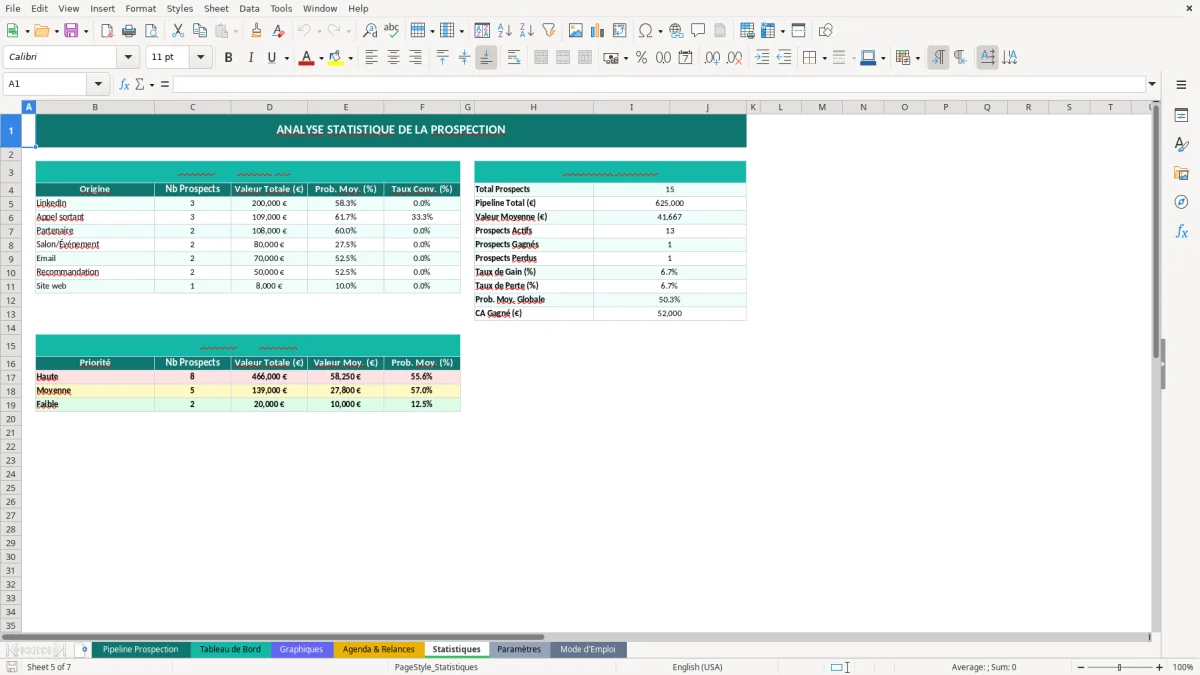Expand the borders dropdown arrow
Viewport: 1200px width, 675px height.
click(x=824, y=58)
